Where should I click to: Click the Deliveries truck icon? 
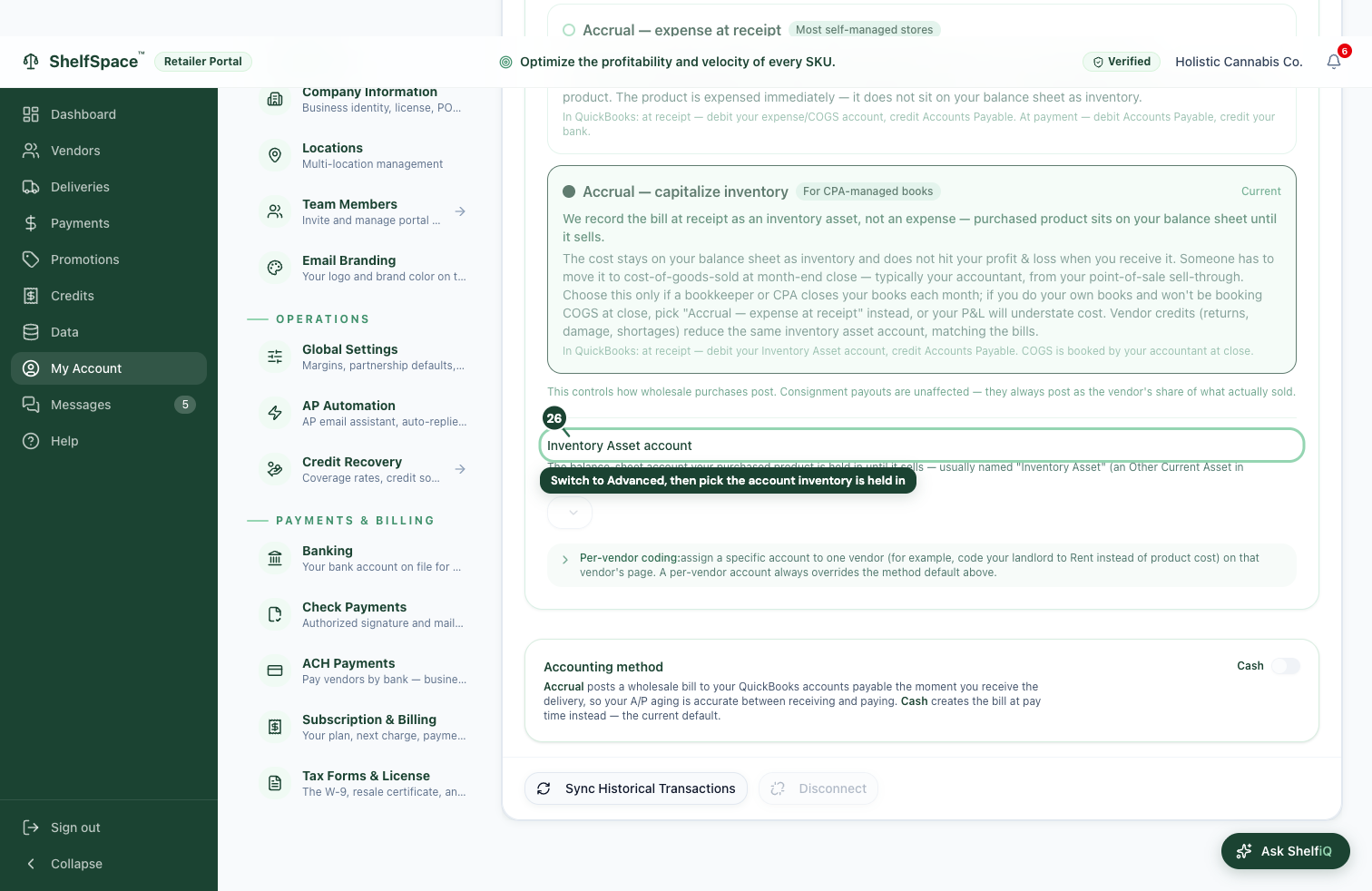tap(31, 187)
